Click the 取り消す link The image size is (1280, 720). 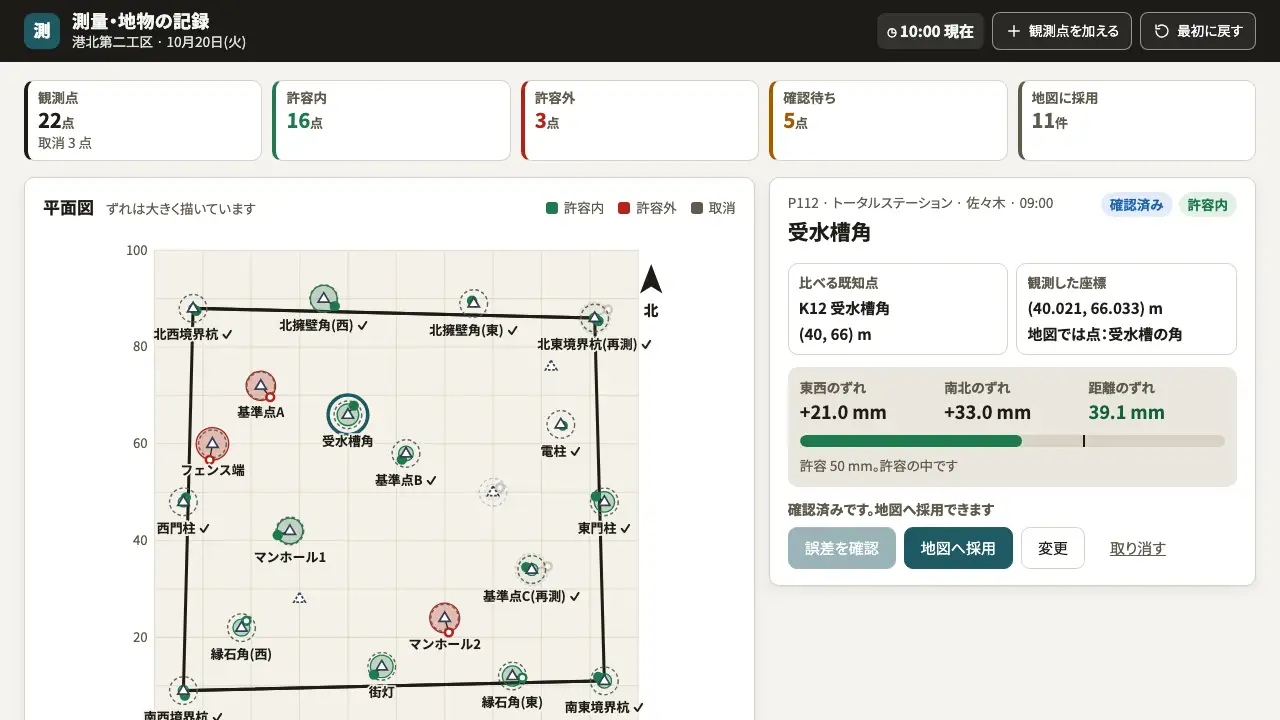click(x=1138, y=548)
